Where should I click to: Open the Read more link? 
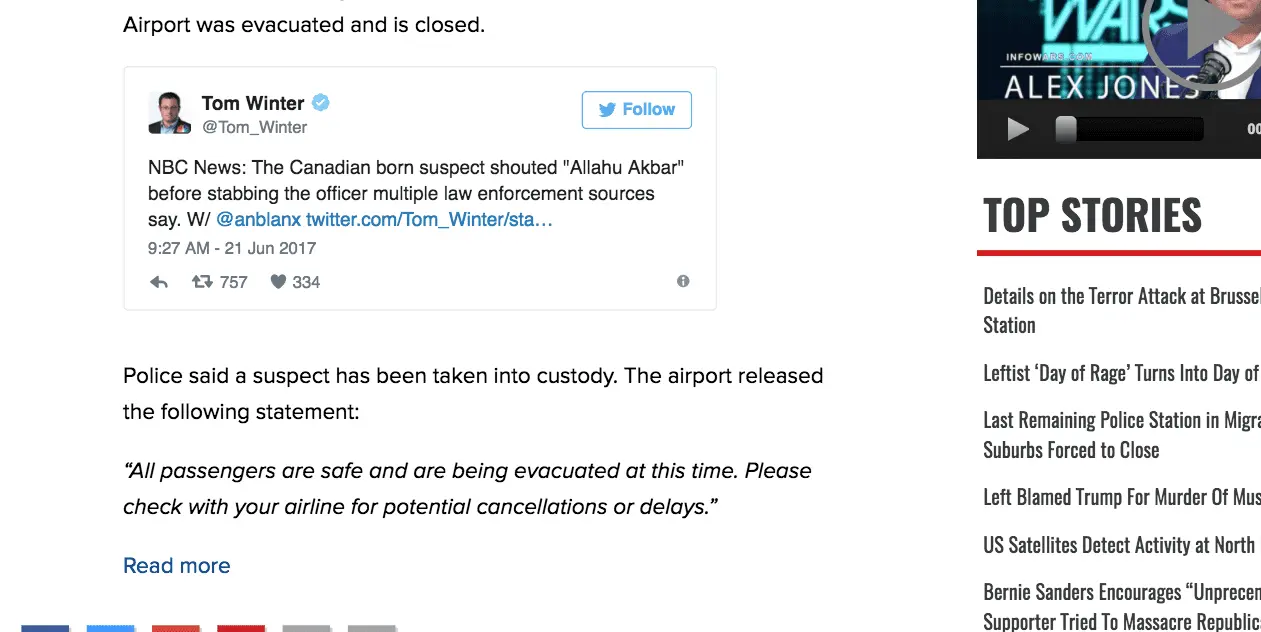tap(176, 566)
